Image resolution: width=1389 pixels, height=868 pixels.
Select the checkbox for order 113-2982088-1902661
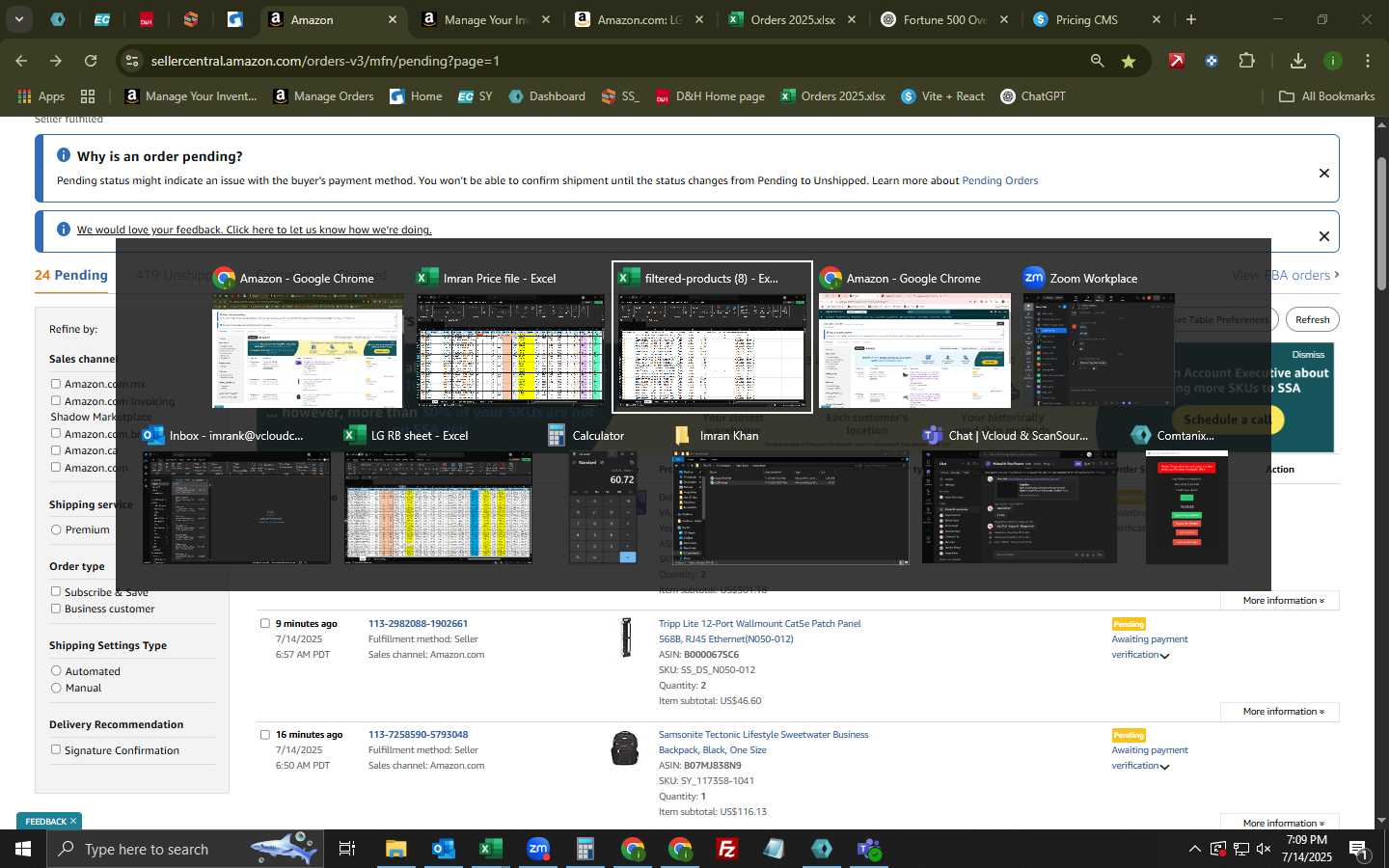265,623
